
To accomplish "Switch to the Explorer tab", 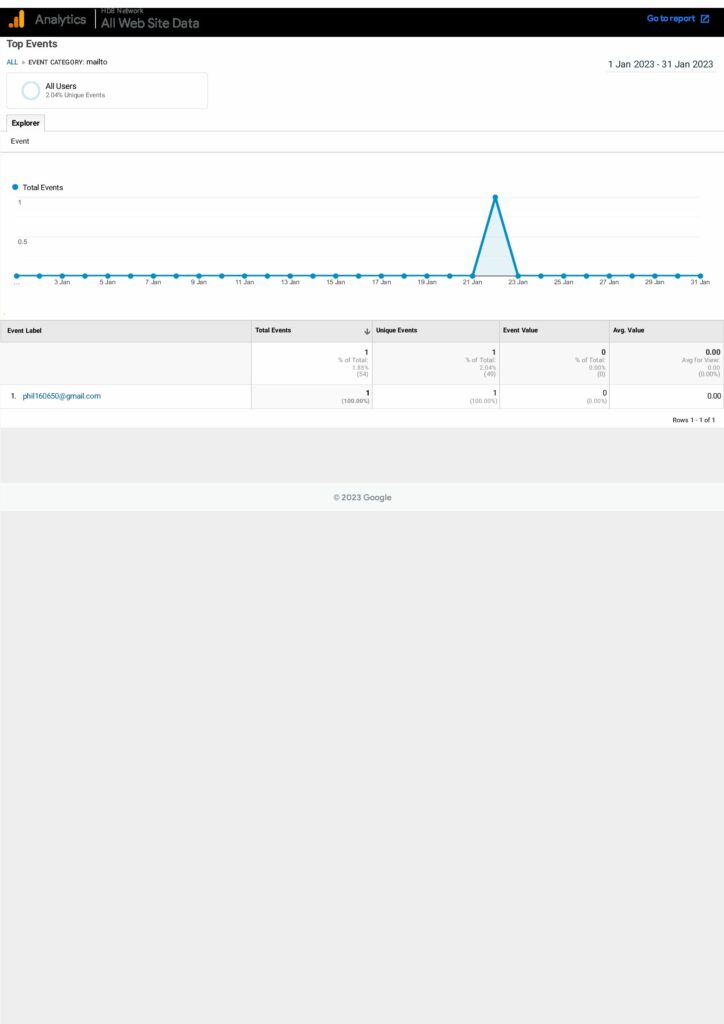I will pyautogui.click(x=26, y=123).
